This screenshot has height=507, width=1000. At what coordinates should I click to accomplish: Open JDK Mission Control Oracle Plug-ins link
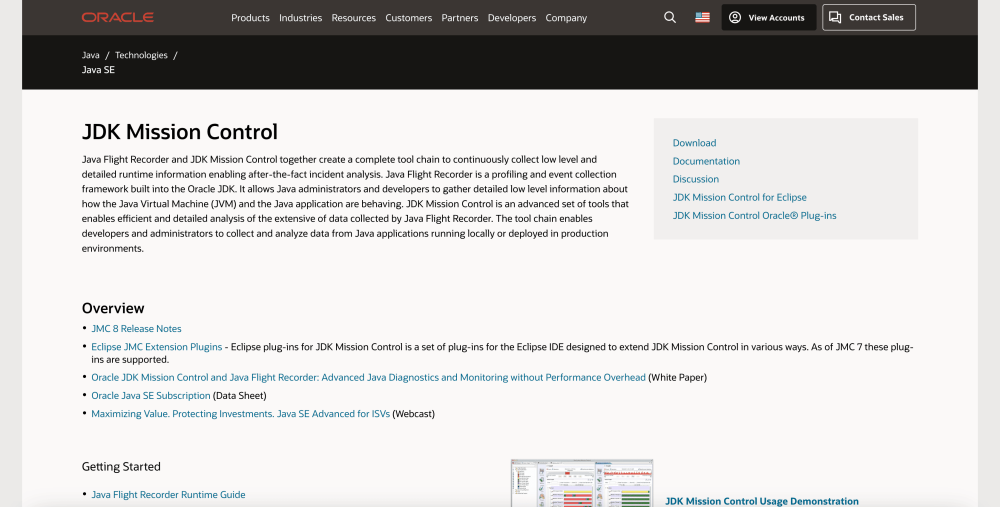(754, 216)
